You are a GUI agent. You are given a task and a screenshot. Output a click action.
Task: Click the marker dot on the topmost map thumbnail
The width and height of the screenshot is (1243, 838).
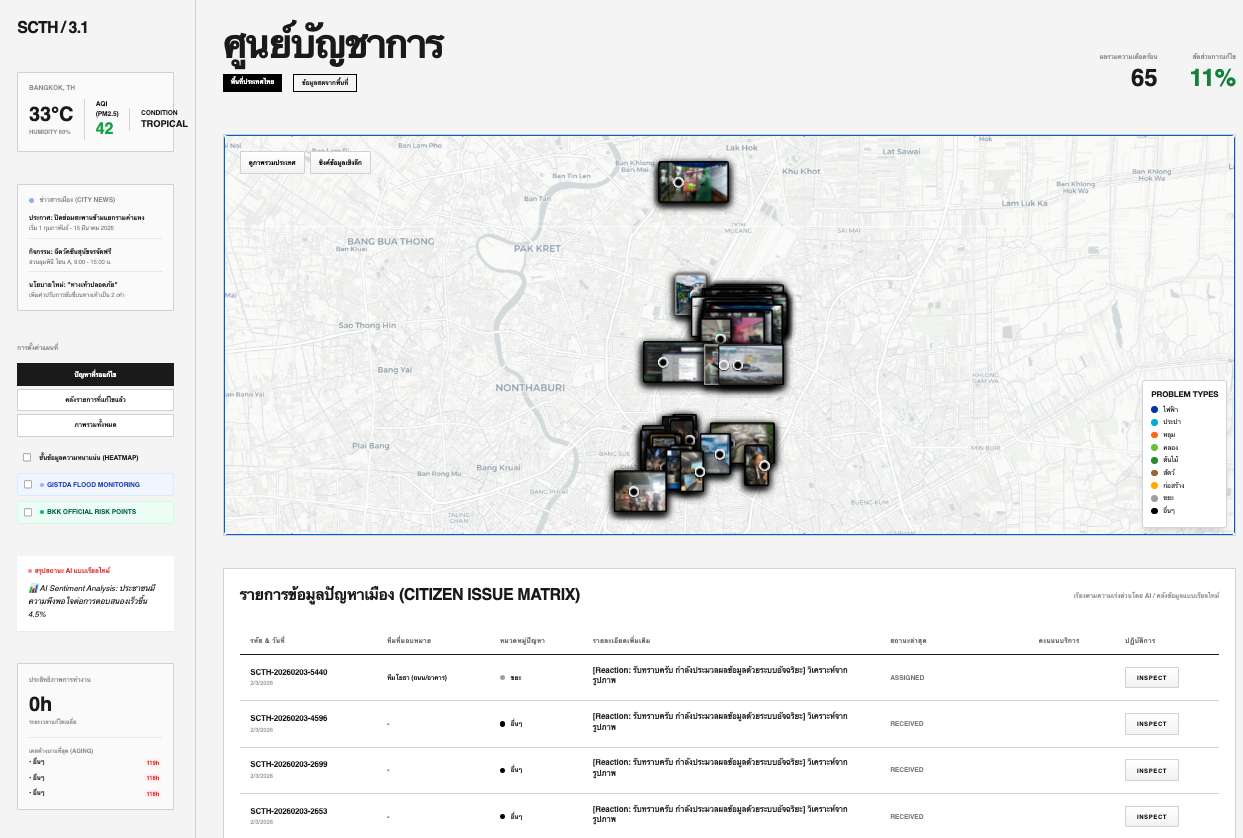[678, 182]
